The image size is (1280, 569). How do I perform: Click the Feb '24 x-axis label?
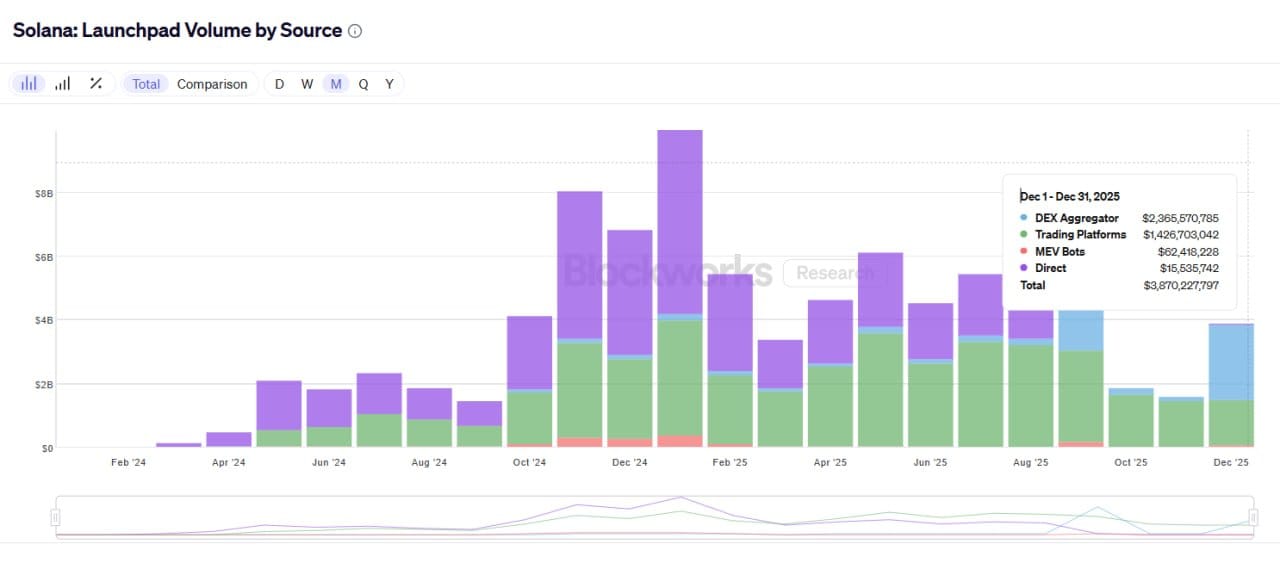[129, 463]
